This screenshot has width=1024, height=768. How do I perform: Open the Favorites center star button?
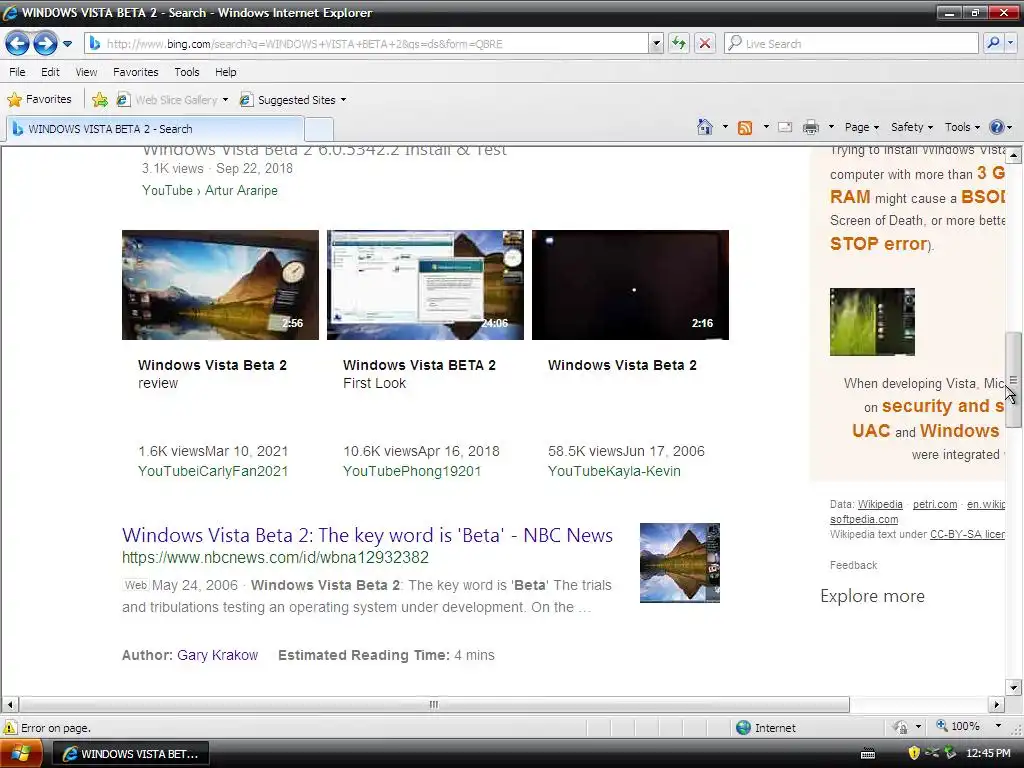[x=39, y=99]
